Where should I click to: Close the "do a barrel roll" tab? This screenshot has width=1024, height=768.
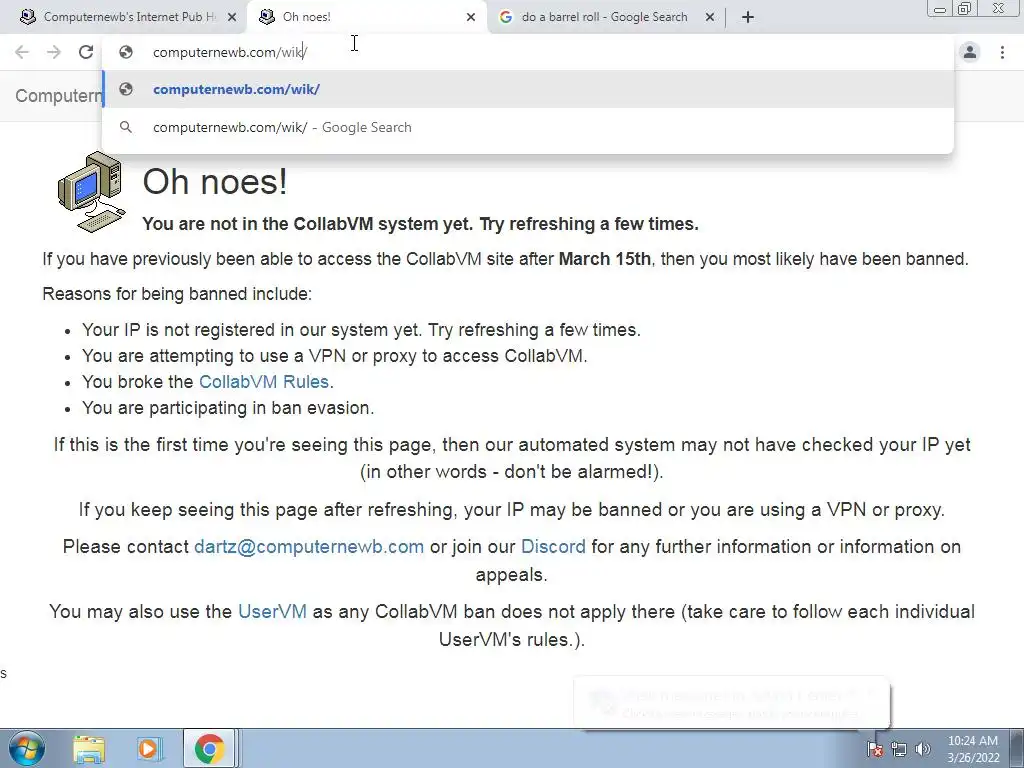click(x=710, y=18)
